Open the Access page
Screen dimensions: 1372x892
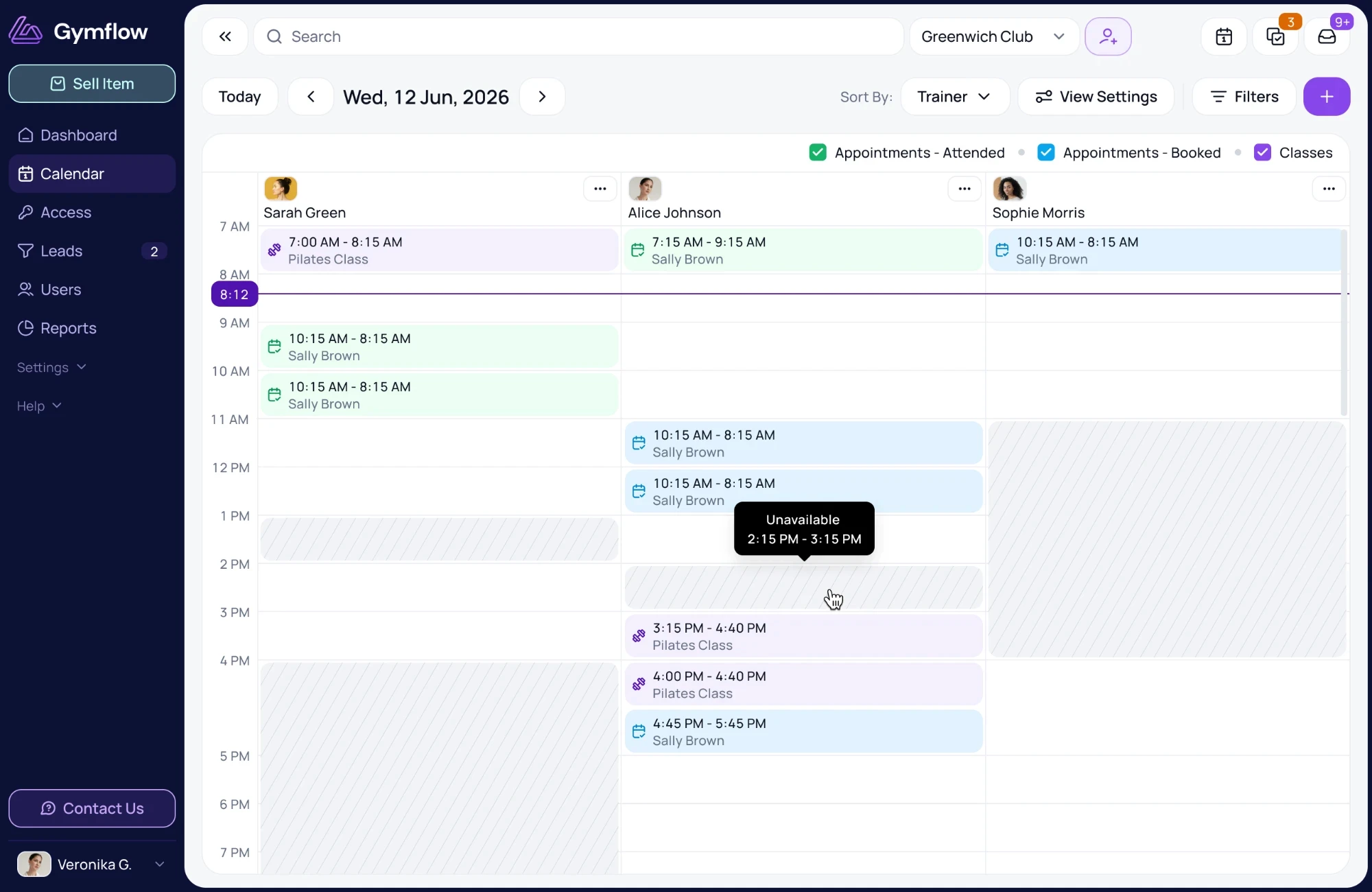coord(92,212)
